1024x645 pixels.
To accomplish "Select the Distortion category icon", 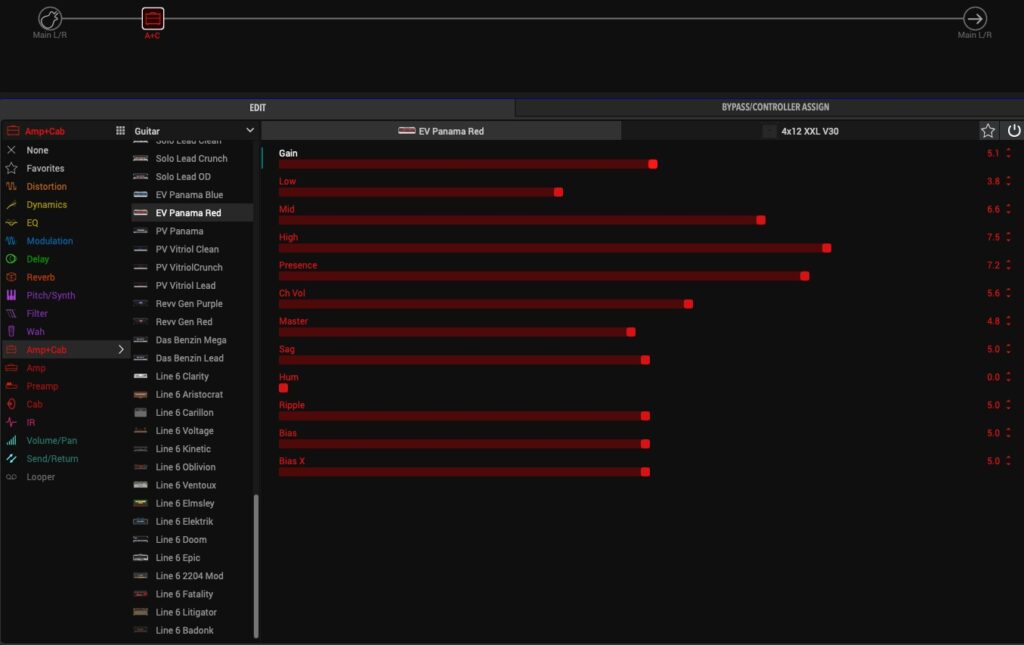I will pos(12,187).
